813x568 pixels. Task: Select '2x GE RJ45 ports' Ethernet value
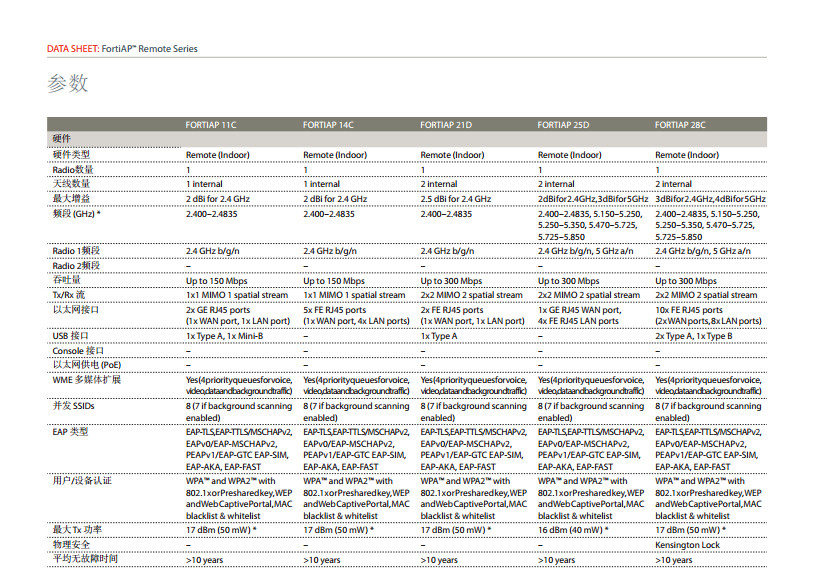(x=218, y=310)
